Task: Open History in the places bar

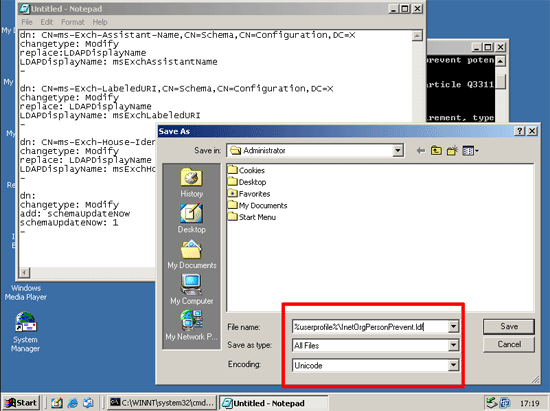Action: coord(192,183)
